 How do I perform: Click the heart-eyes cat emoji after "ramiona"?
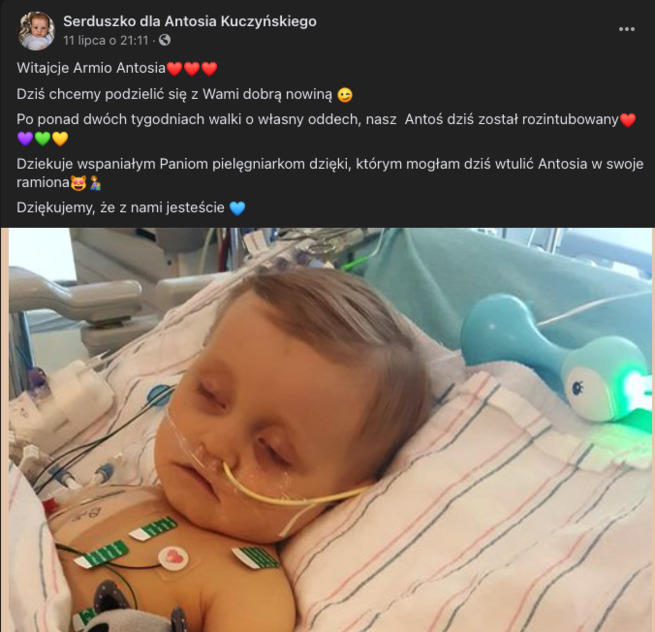pyautogui.click(x=79, y=183)
